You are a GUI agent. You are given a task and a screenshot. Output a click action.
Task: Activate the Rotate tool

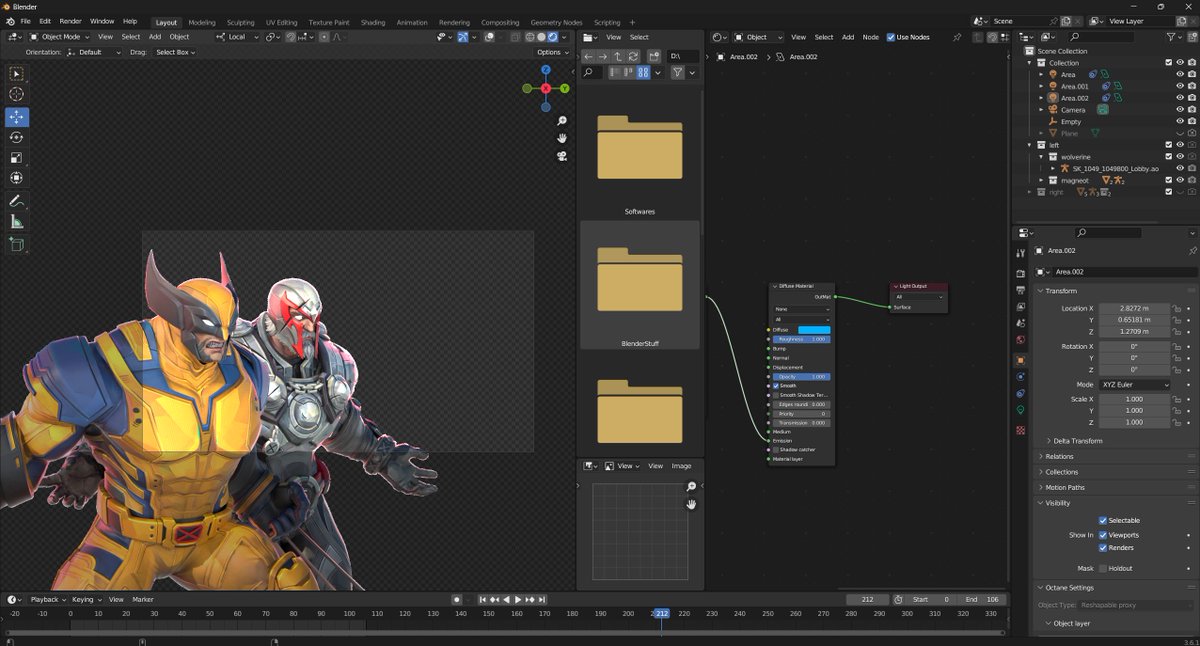(x=17, y=137)
